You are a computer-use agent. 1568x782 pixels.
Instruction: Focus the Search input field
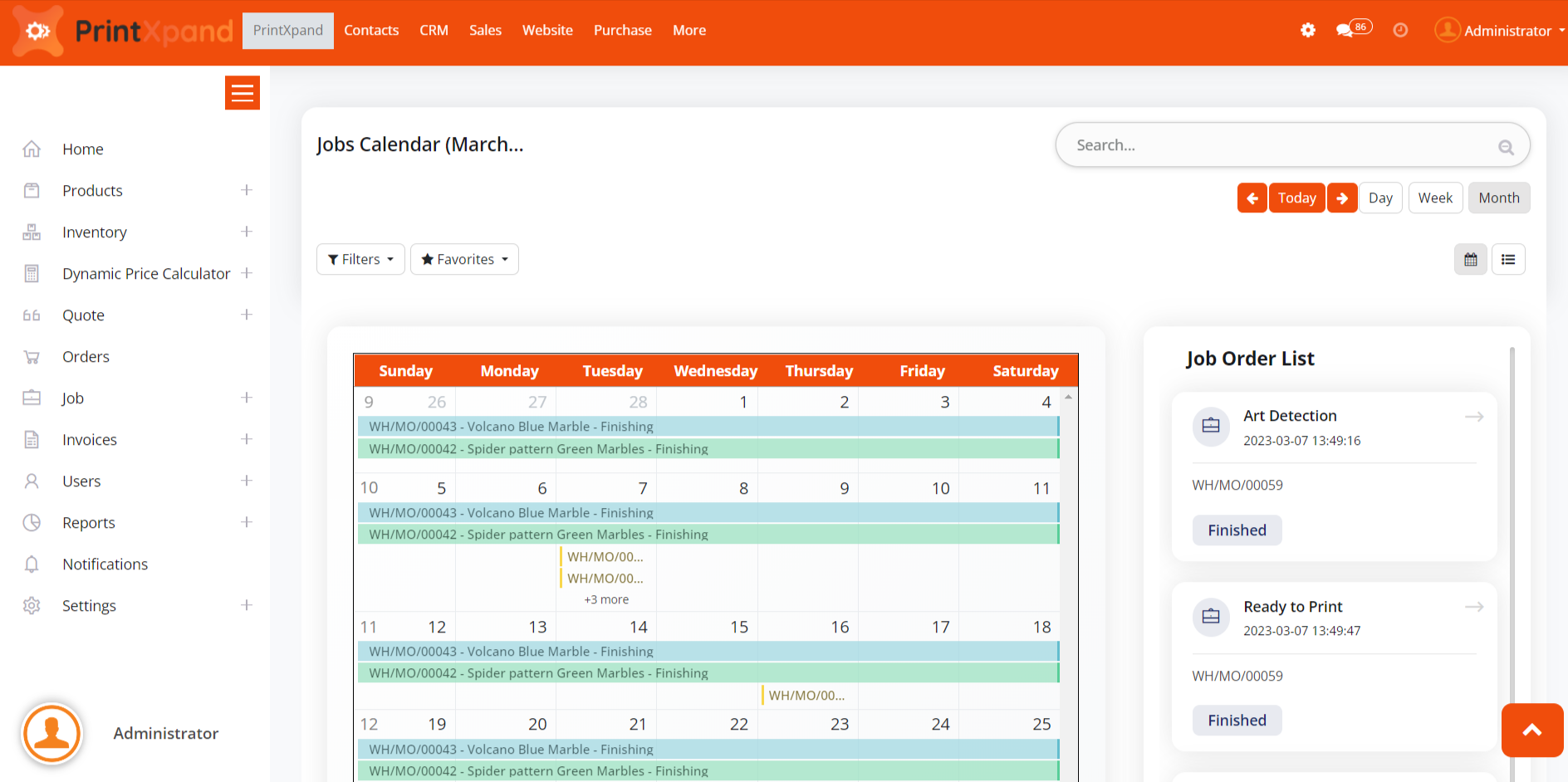pos(1279,145)
